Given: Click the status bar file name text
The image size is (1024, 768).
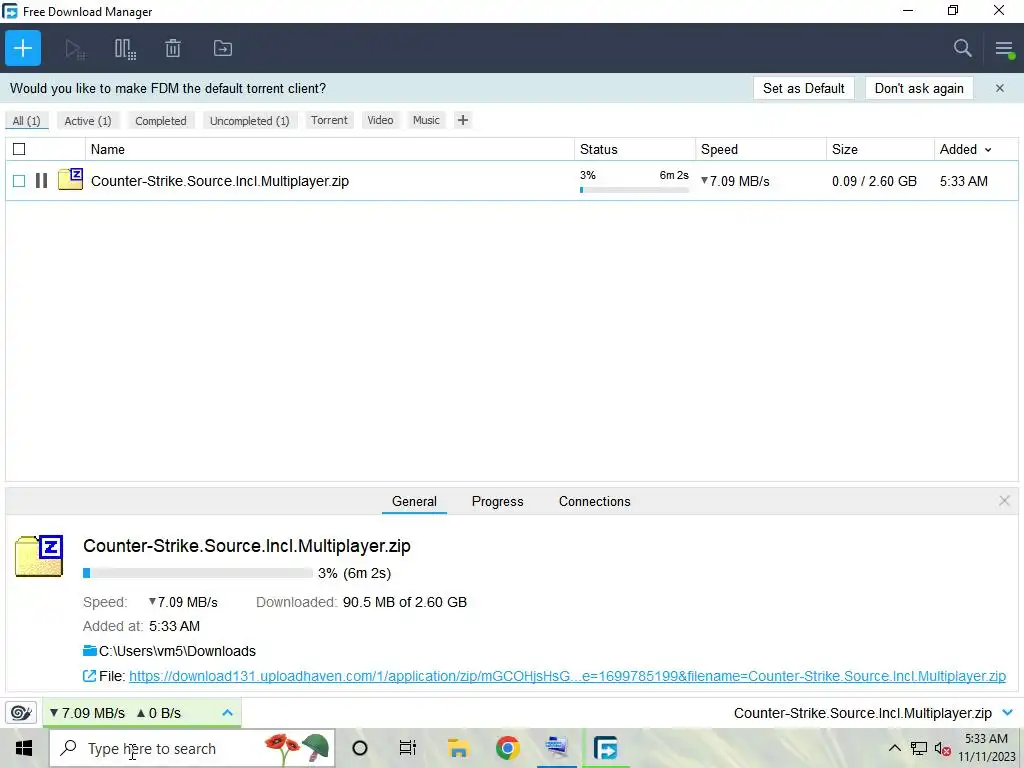Looking at the screenshot, I should 862,712.
